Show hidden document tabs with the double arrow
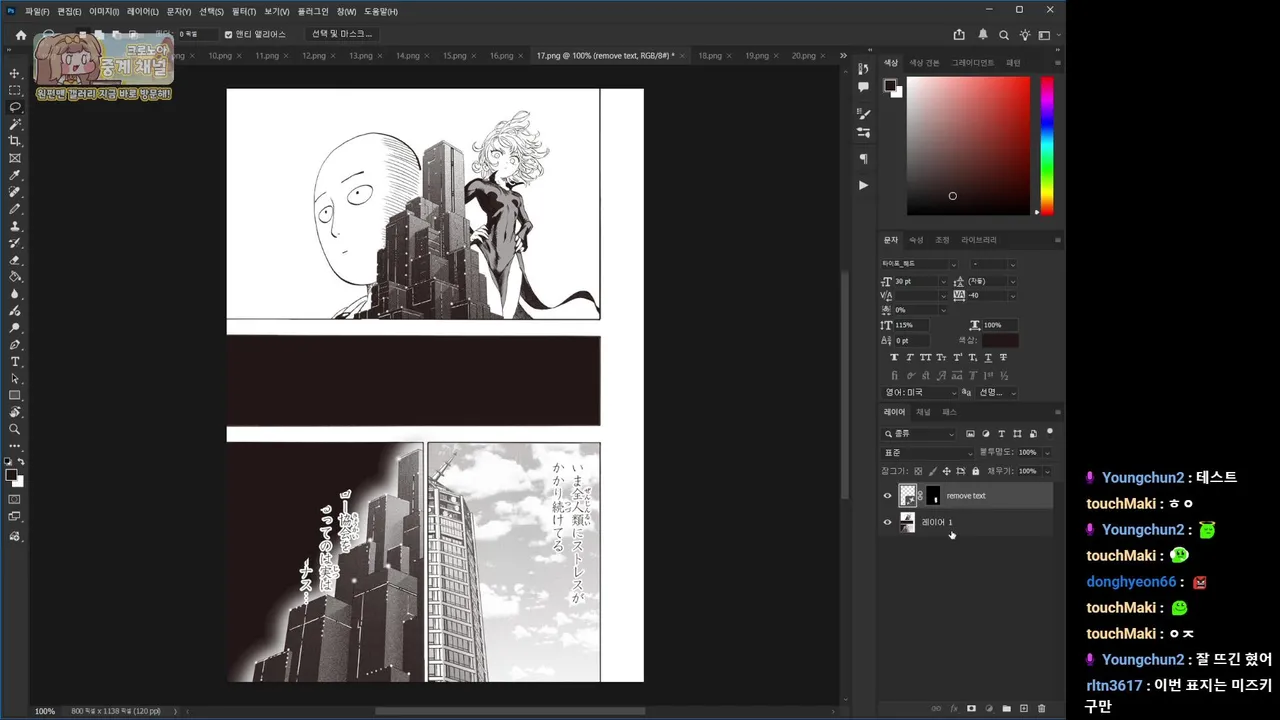The height and width of the screenshot is (720, 1280). [843, 56]
